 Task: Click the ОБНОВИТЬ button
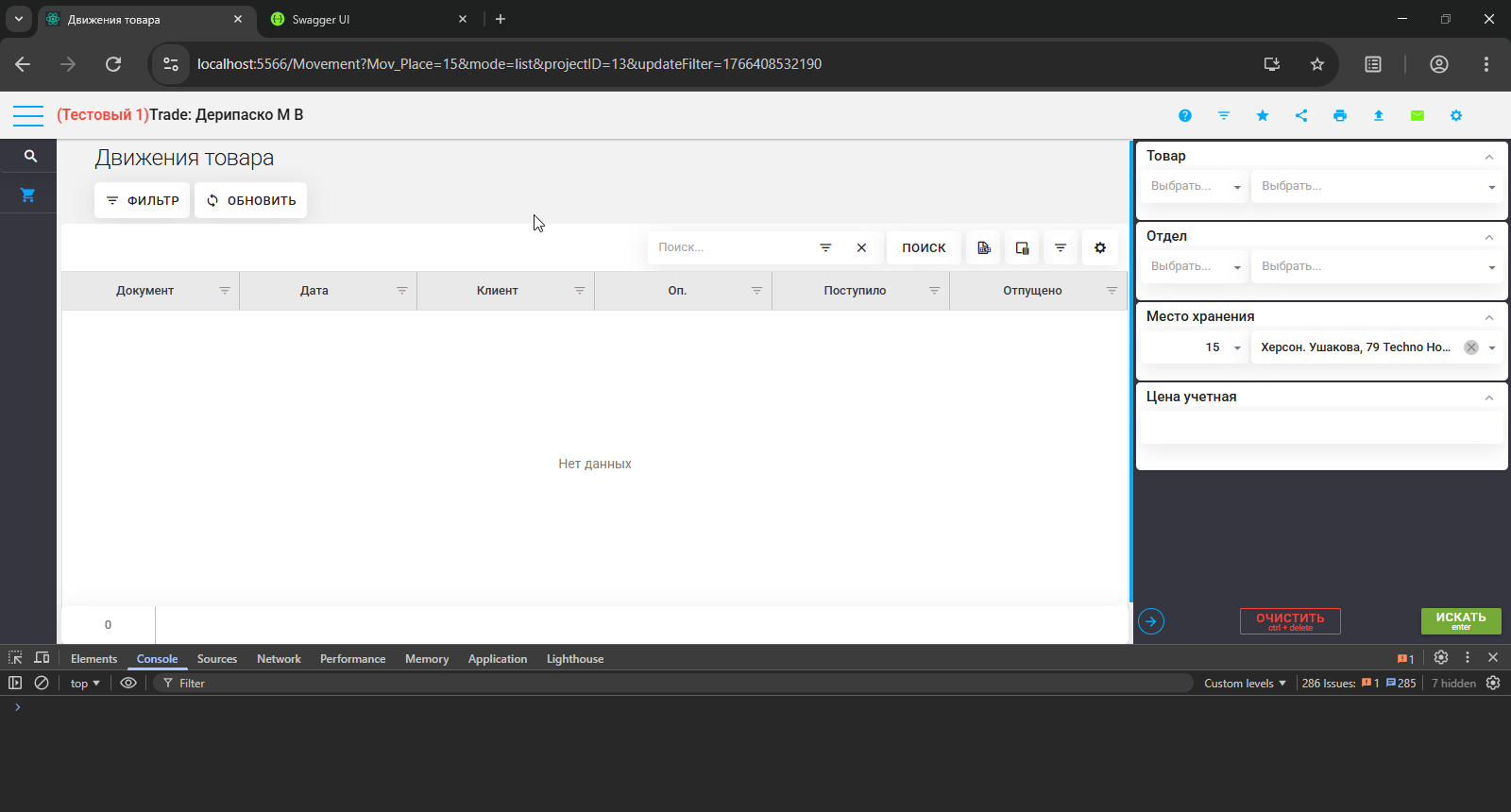coord(251,200)
